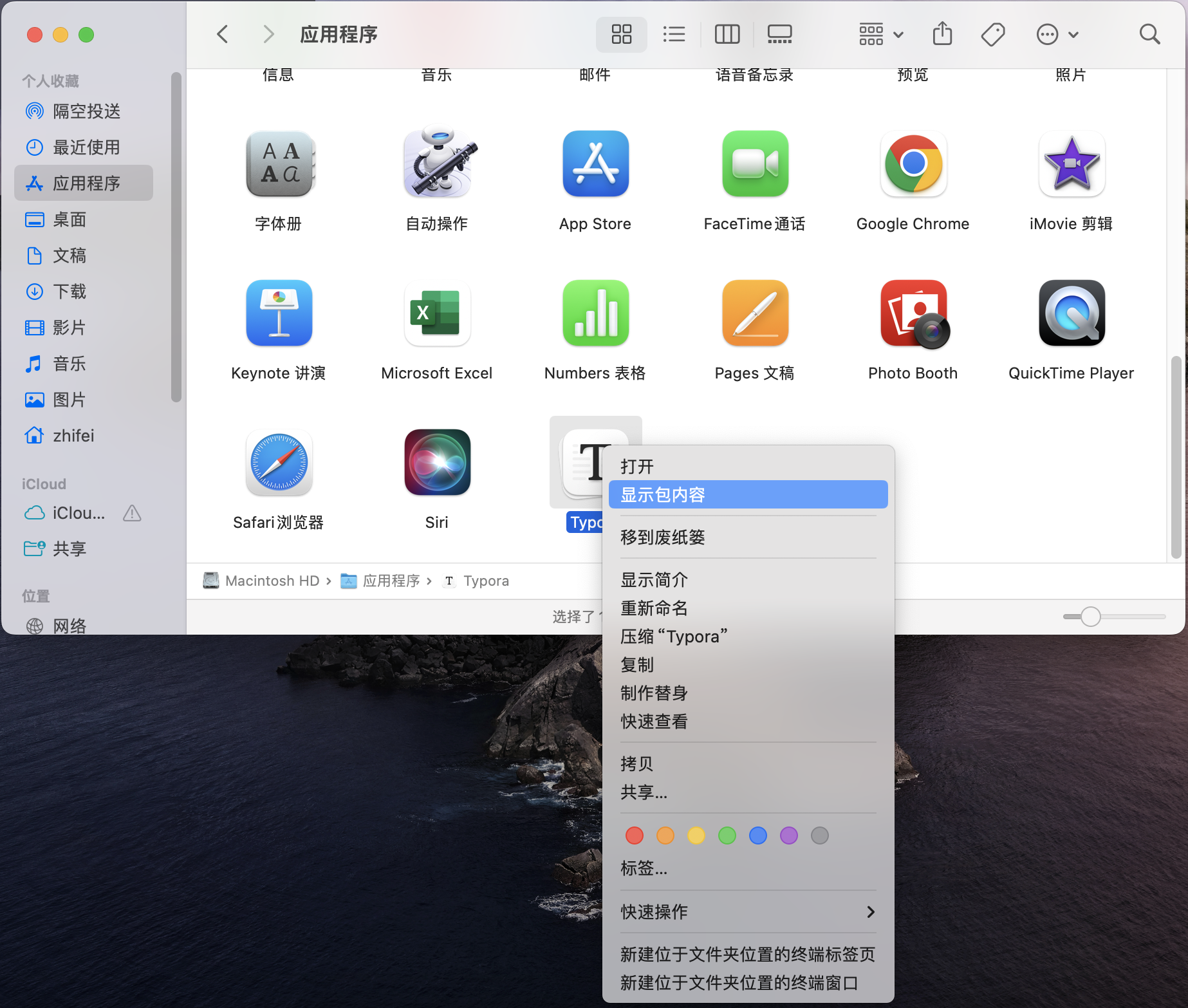Select the App Store icon
Viewport: 1188px width, 1008px height.
[x=596, y=163]
